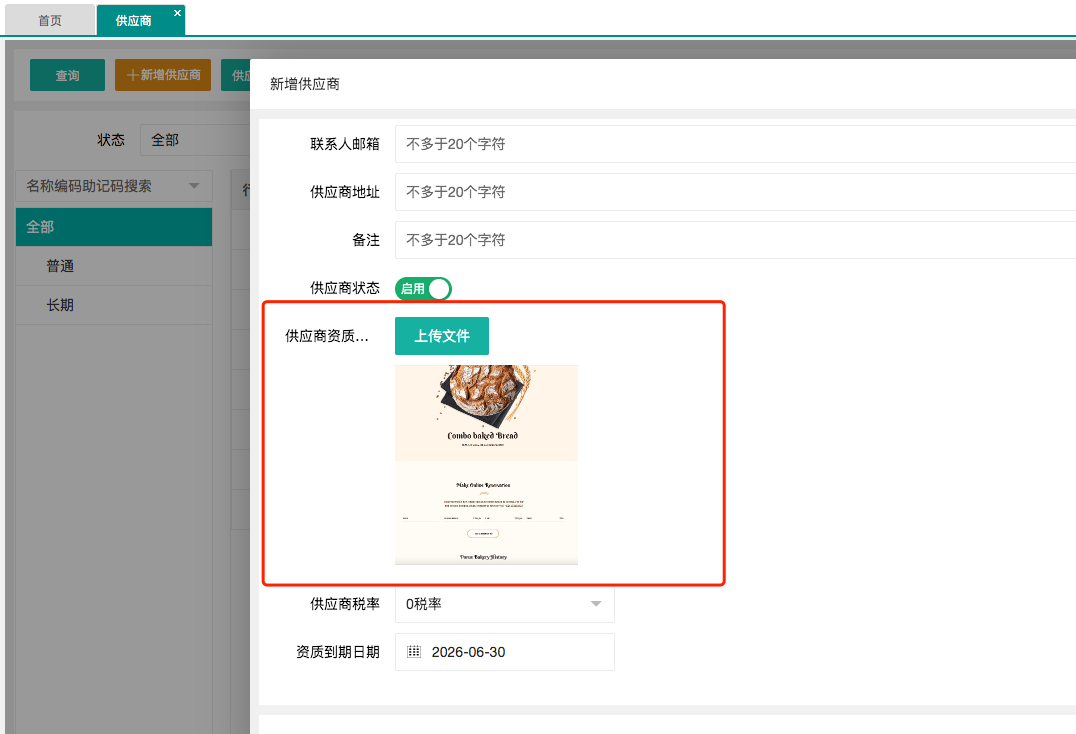Select the 普通 supplier category
Viewport: 1076px width, 734px height.
click(60, 266)
